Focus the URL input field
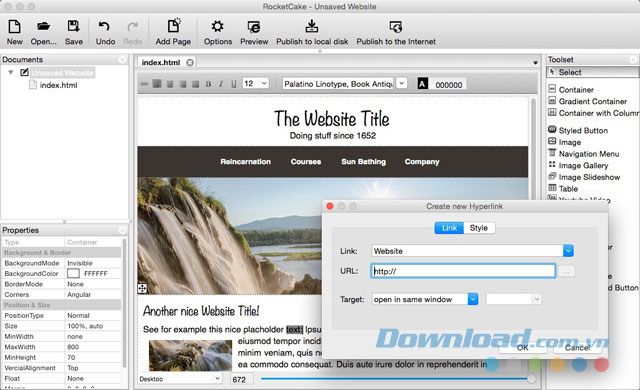Image resolution: width=640 pixels, height=390 pixels. pyautogui.click(x=463, y=271)
